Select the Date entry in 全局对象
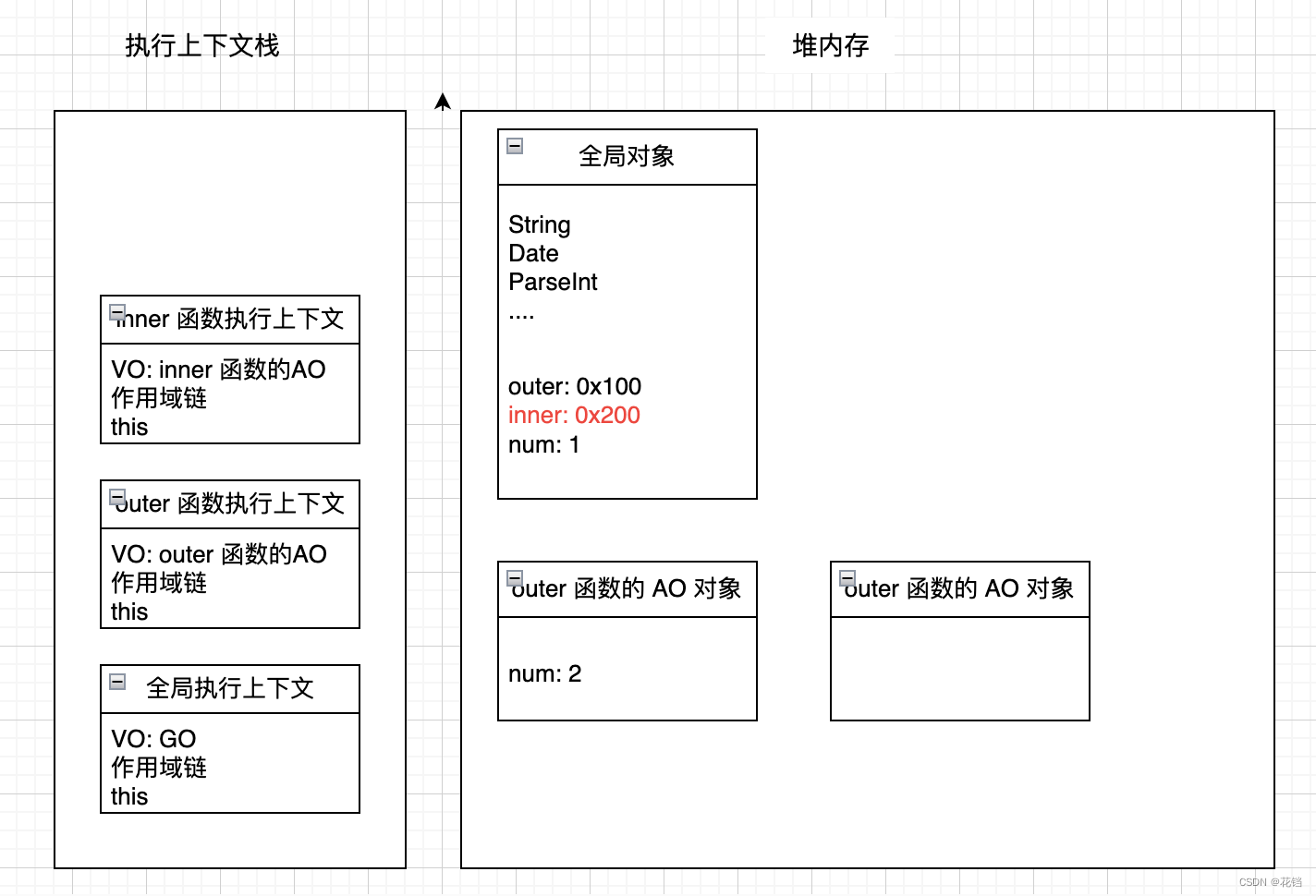This screenshot has height=896, width=1316. pos(533,253)
